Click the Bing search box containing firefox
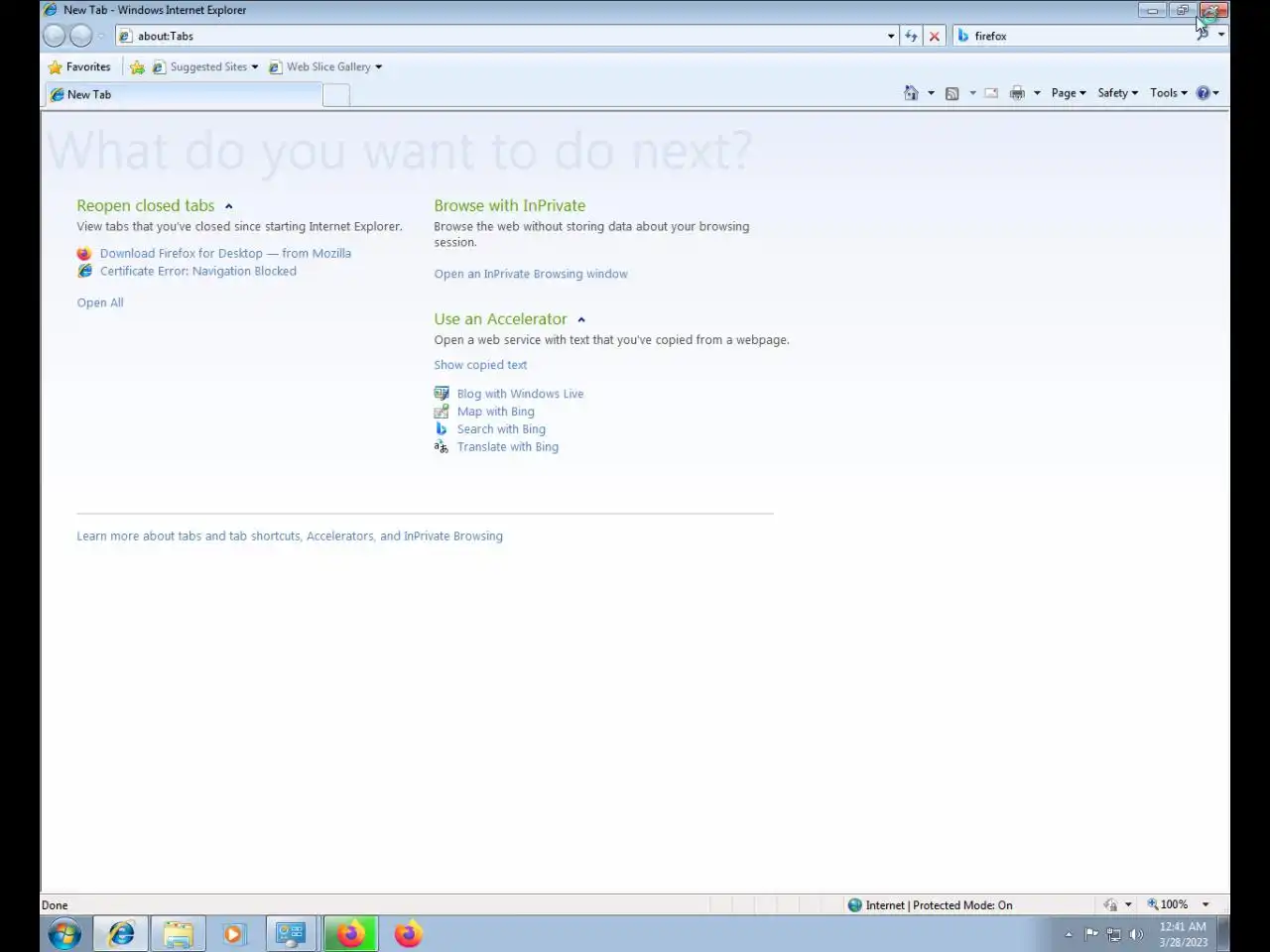 [1074, 36]
